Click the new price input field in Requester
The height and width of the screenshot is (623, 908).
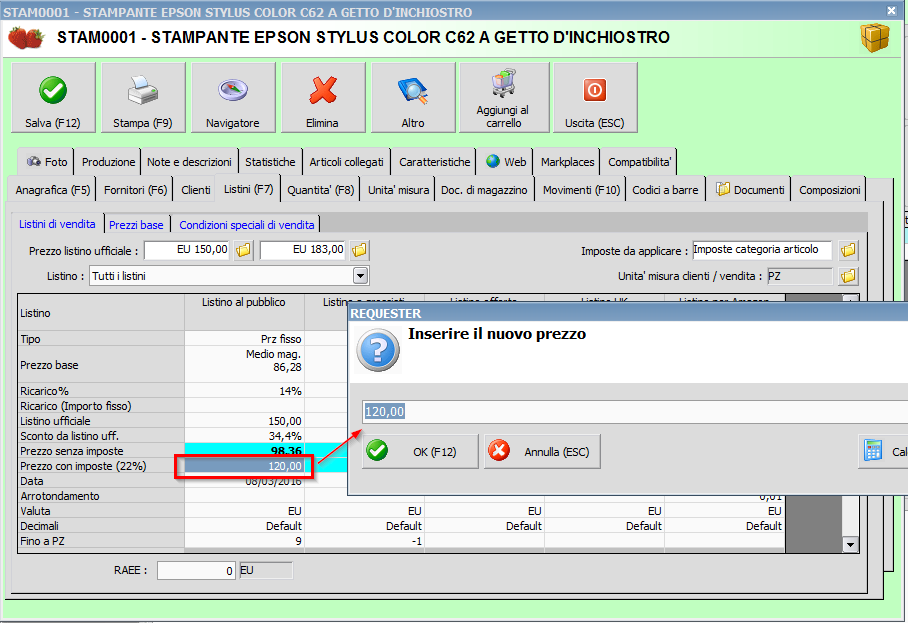pyautogui.click(x=635, y=412)
